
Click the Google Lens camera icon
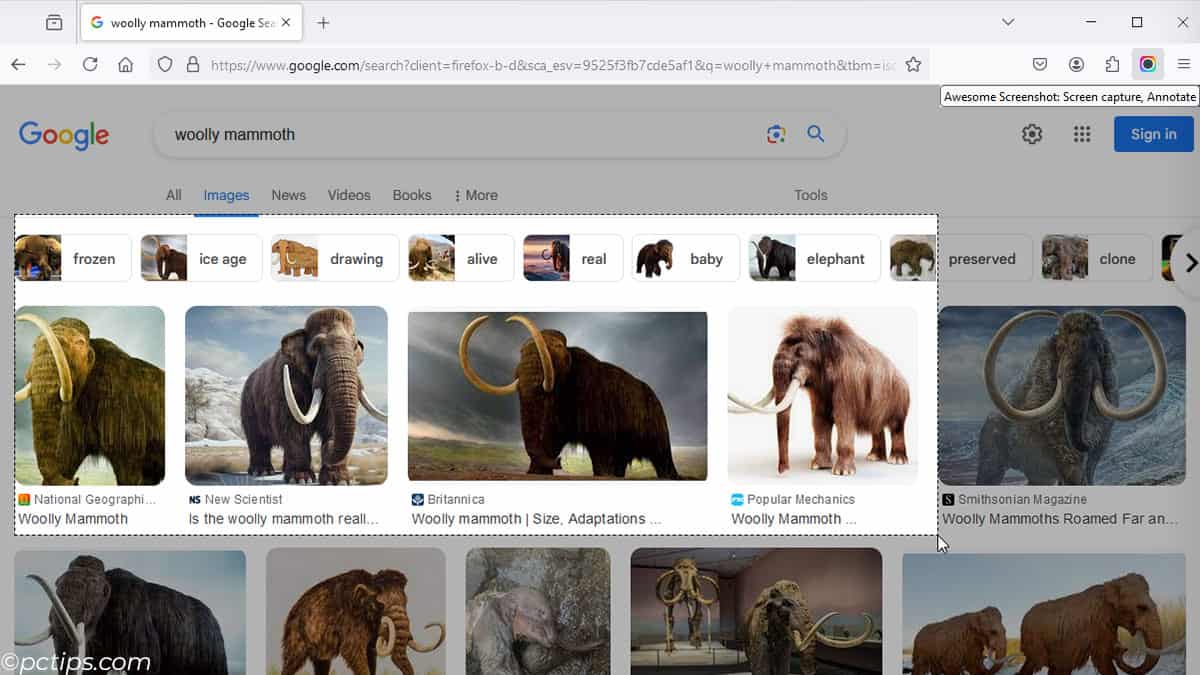[776, 134]
